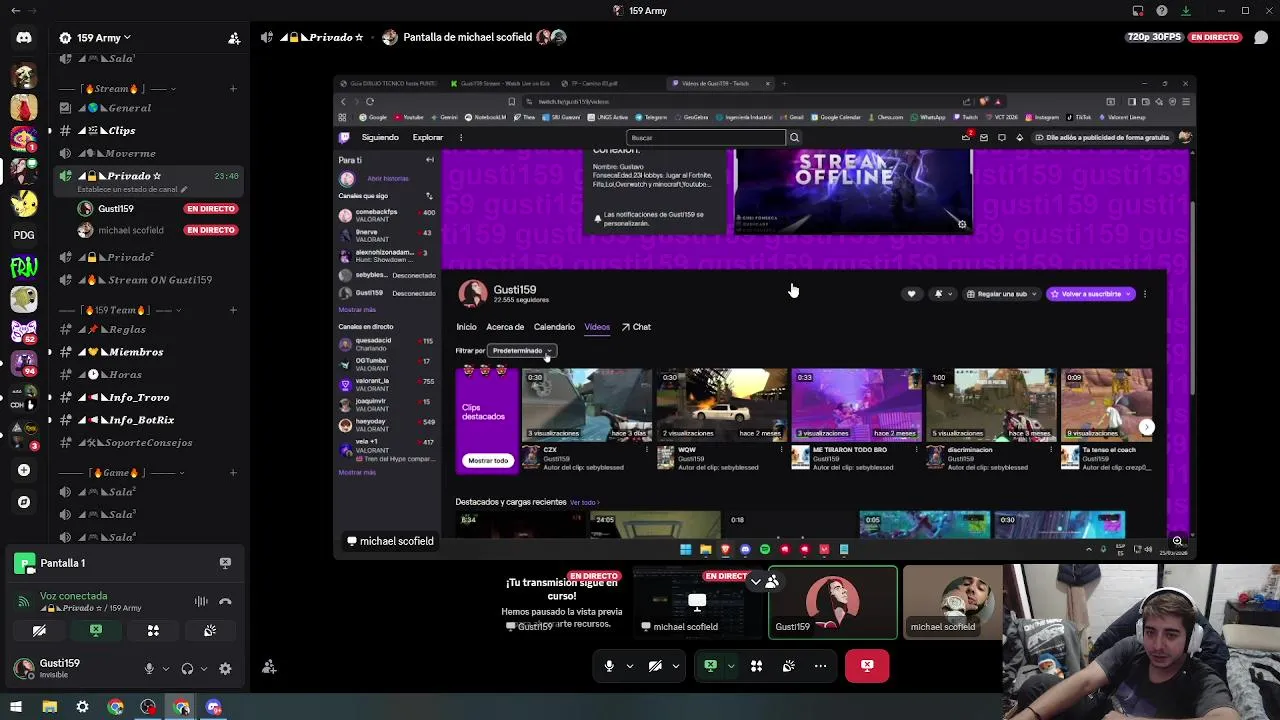Open Discord from Windows taskbar
The image size is (1280, 720).
coord(214,707)
